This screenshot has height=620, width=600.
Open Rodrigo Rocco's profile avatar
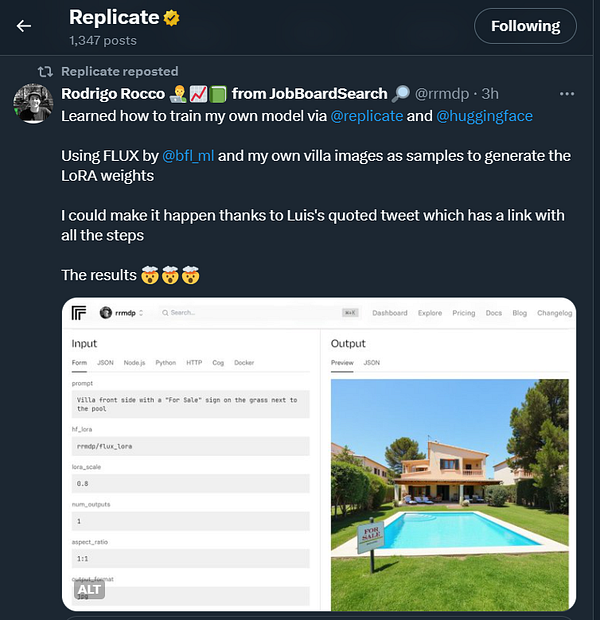click(33, 103)
